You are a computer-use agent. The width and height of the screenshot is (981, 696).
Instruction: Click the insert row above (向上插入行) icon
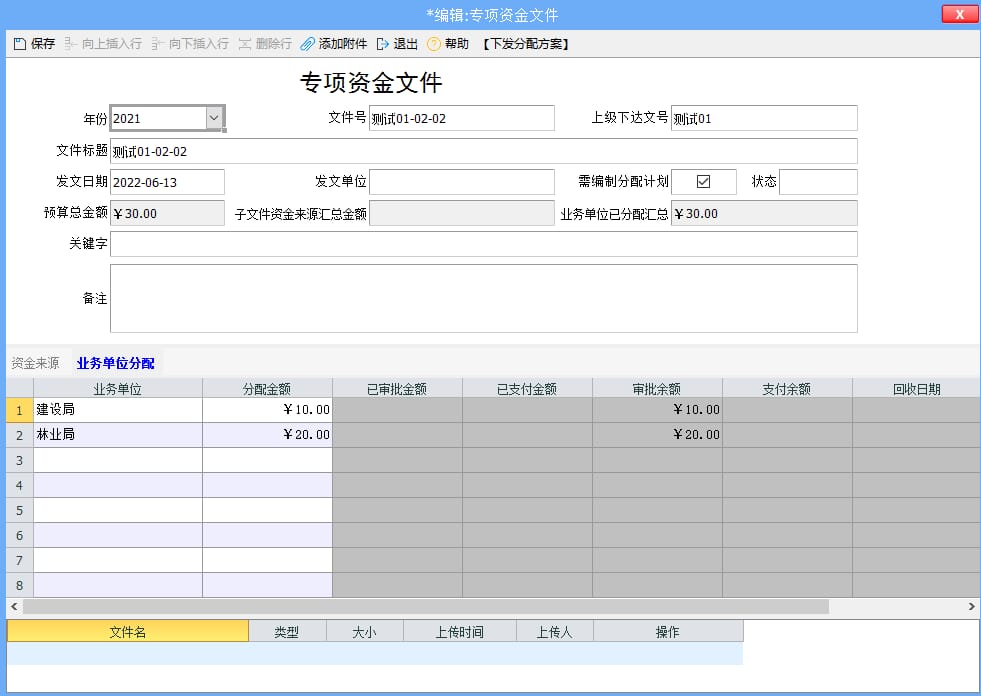[x=71, y=44]
